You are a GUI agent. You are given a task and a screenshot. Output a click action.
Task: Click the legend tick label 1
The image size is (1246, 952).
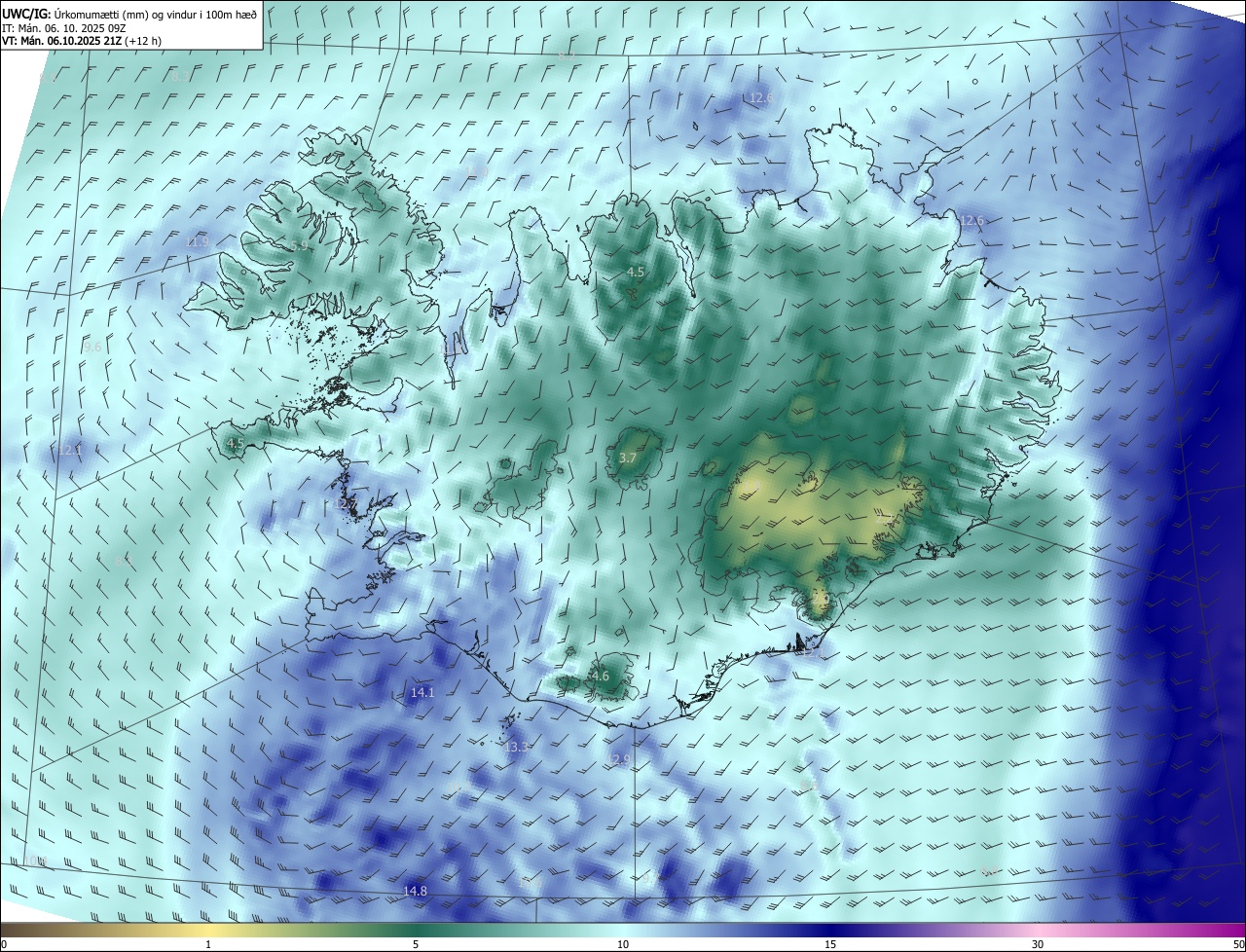208,944
